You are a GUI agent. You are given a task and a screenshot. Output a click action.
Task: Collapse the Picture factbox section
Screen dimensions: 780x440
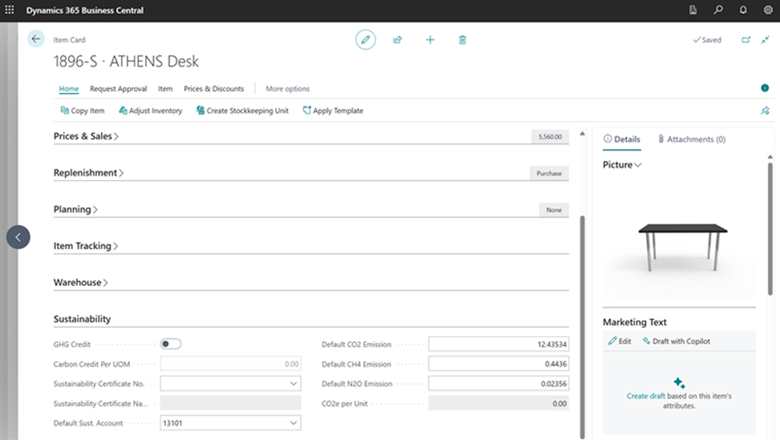(x=622, y=165)
